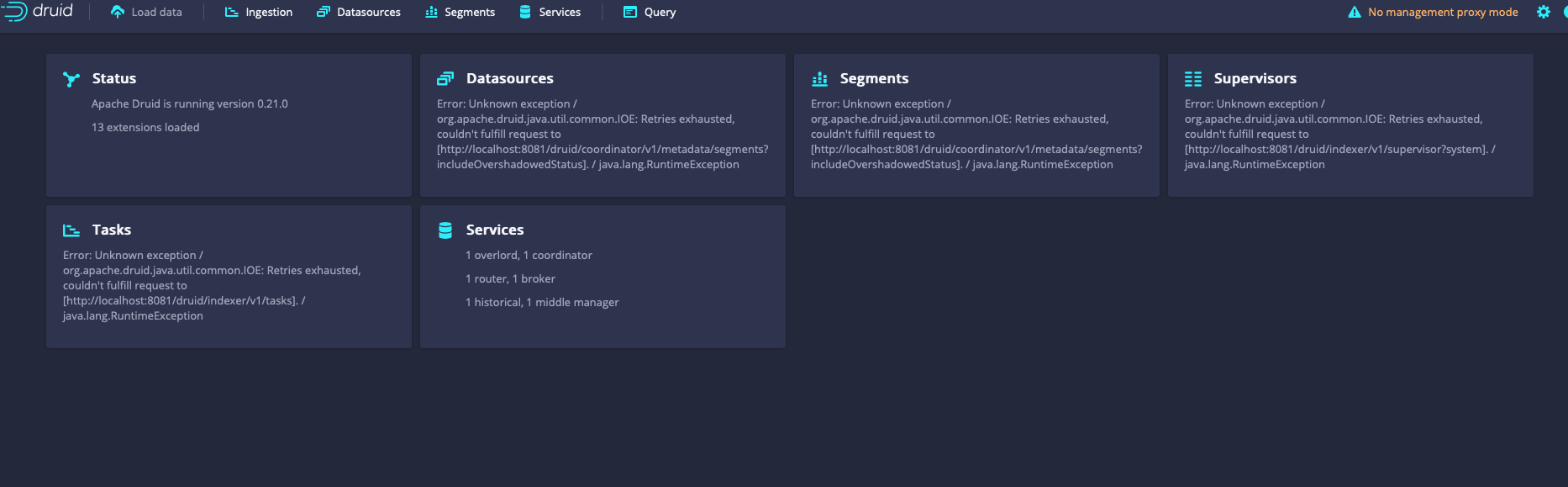
Task: Open the Segments card heading
Action: tap(875, 78)
